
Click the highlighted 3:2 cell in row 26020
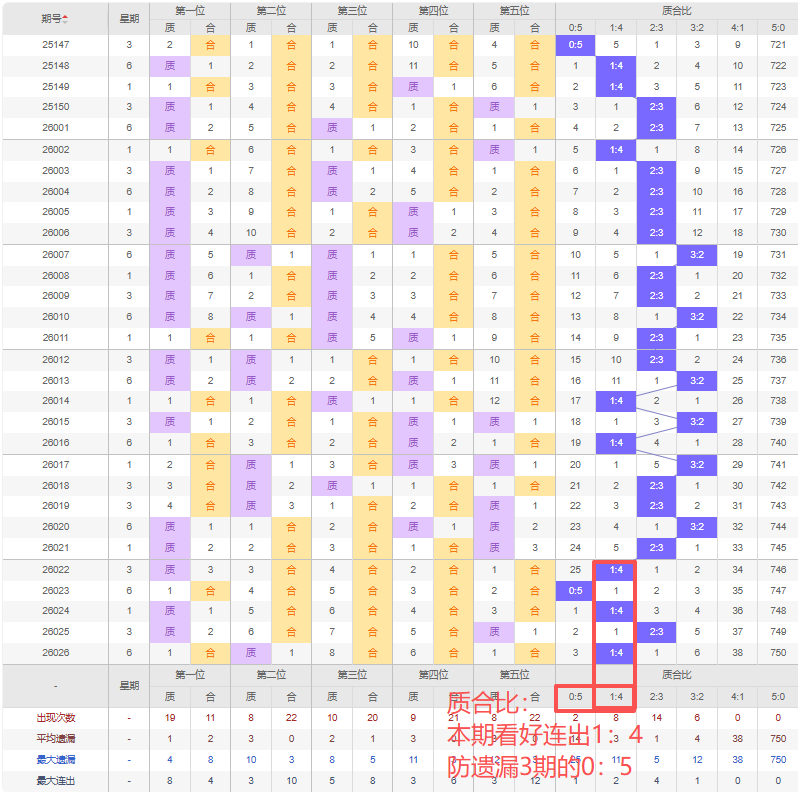(x=697, y=527)
